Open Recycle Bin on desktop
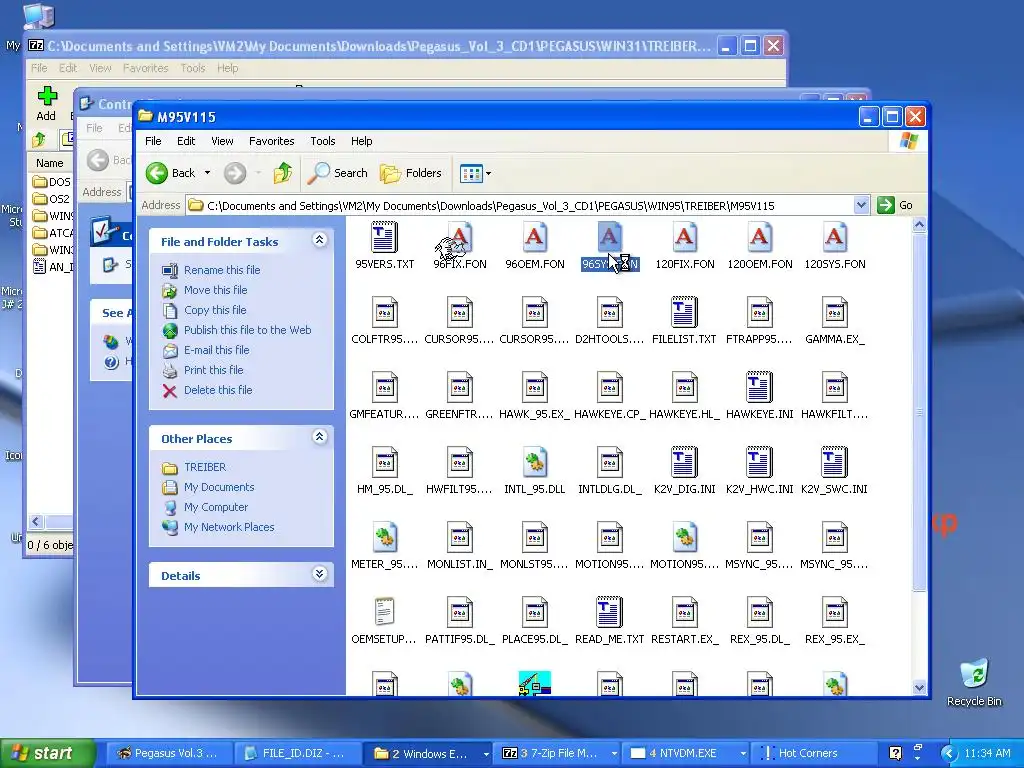Image resolution: width=1024 pixels, height=768 pixels. point(974,682)
